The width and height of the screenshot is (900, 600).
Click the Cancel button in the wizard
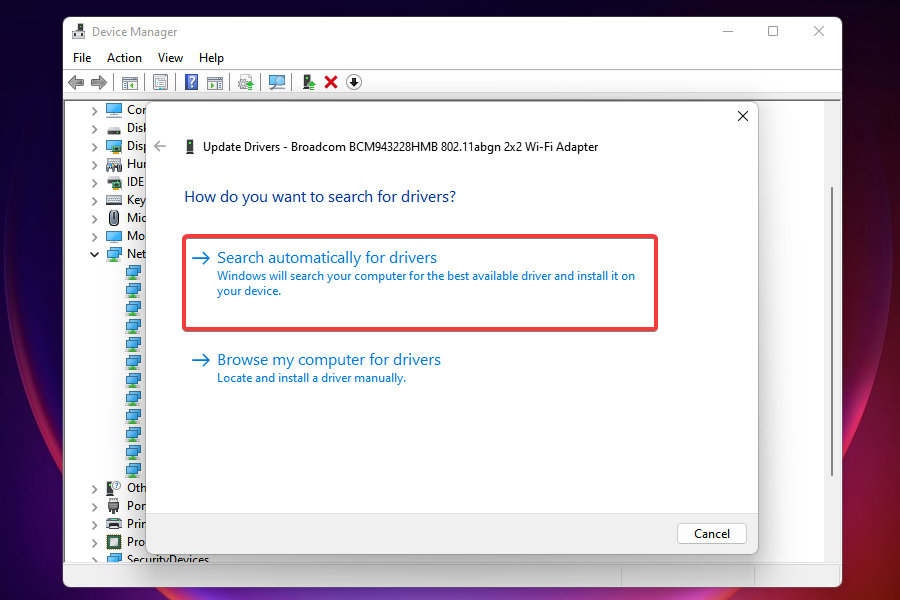tap(711, 533)
